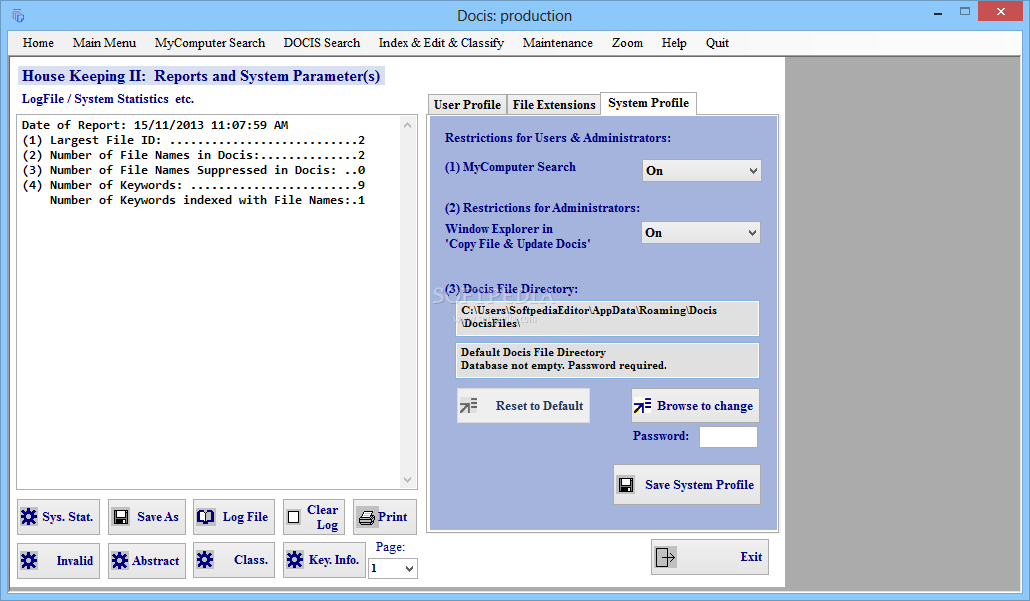Click the 'LogFile / System Statistics etc.' heading
This screenshot has height=601, width=1030.
tap(108, 99)
